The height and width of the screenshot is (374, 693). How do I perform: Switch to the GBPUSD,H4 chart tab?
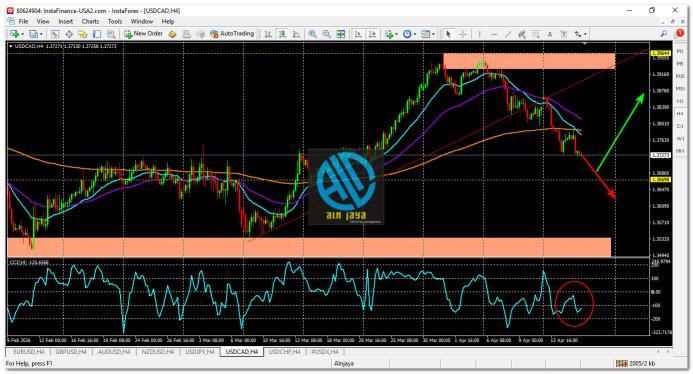point(71,352)
